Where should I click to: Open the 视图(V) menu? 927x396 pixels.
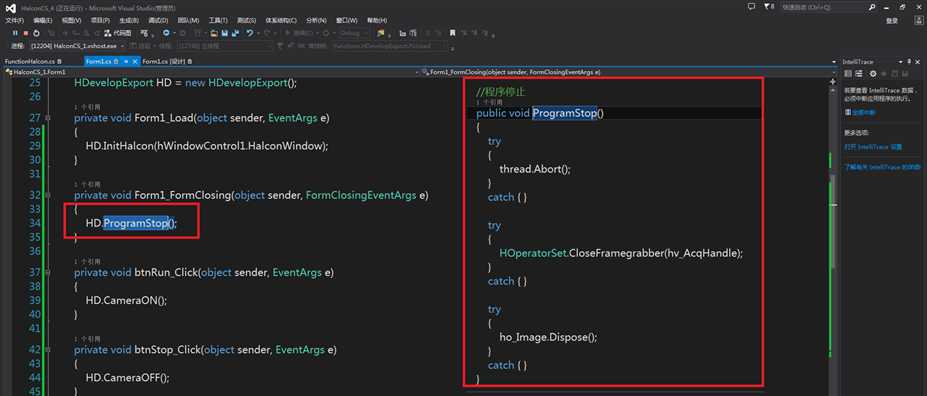pos(71,20)
